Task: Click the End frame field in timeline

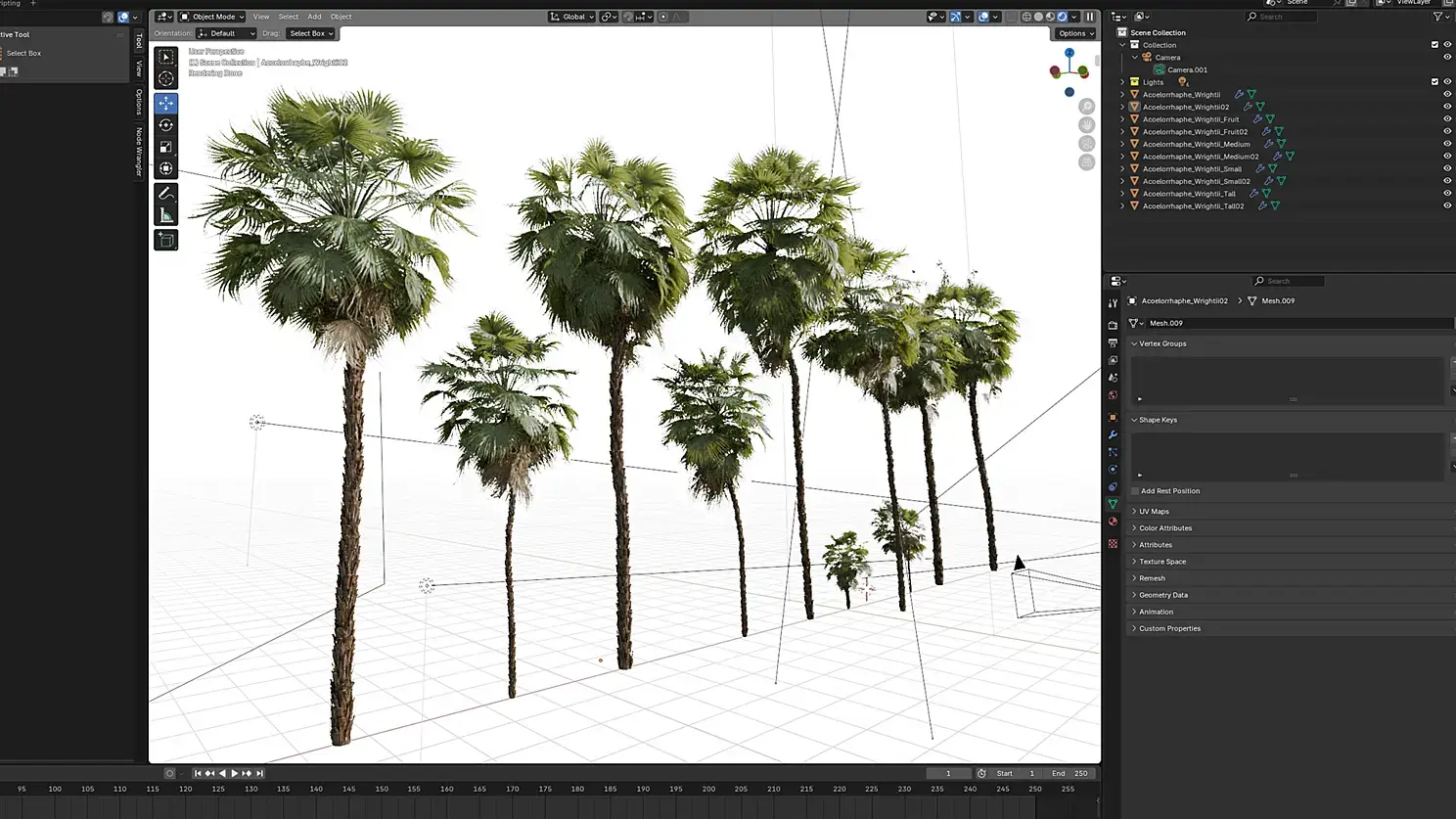Action: (x=1069, y=773)
